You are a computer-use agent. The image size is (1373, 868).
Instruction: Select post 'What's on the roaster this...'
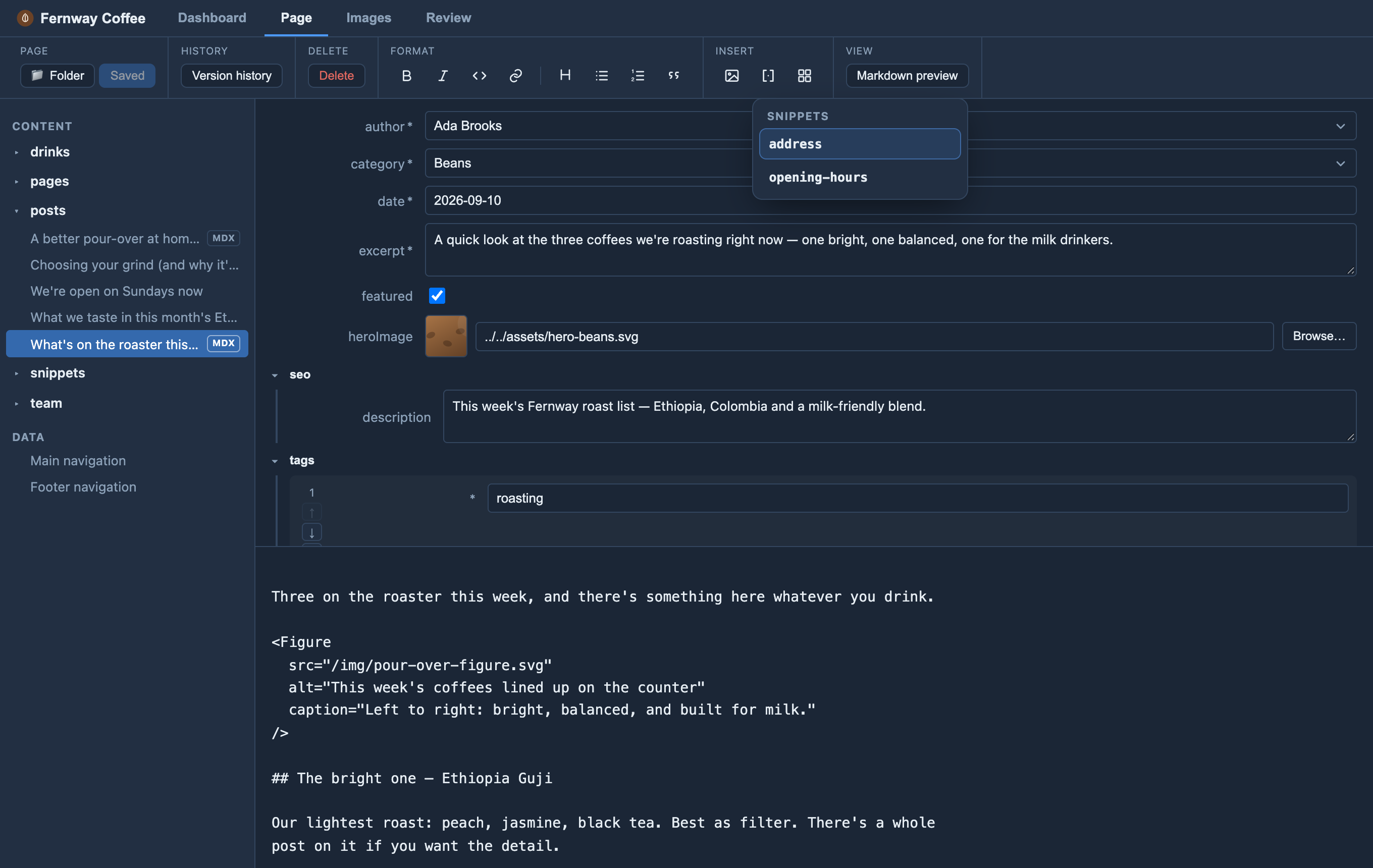[127, 344]
